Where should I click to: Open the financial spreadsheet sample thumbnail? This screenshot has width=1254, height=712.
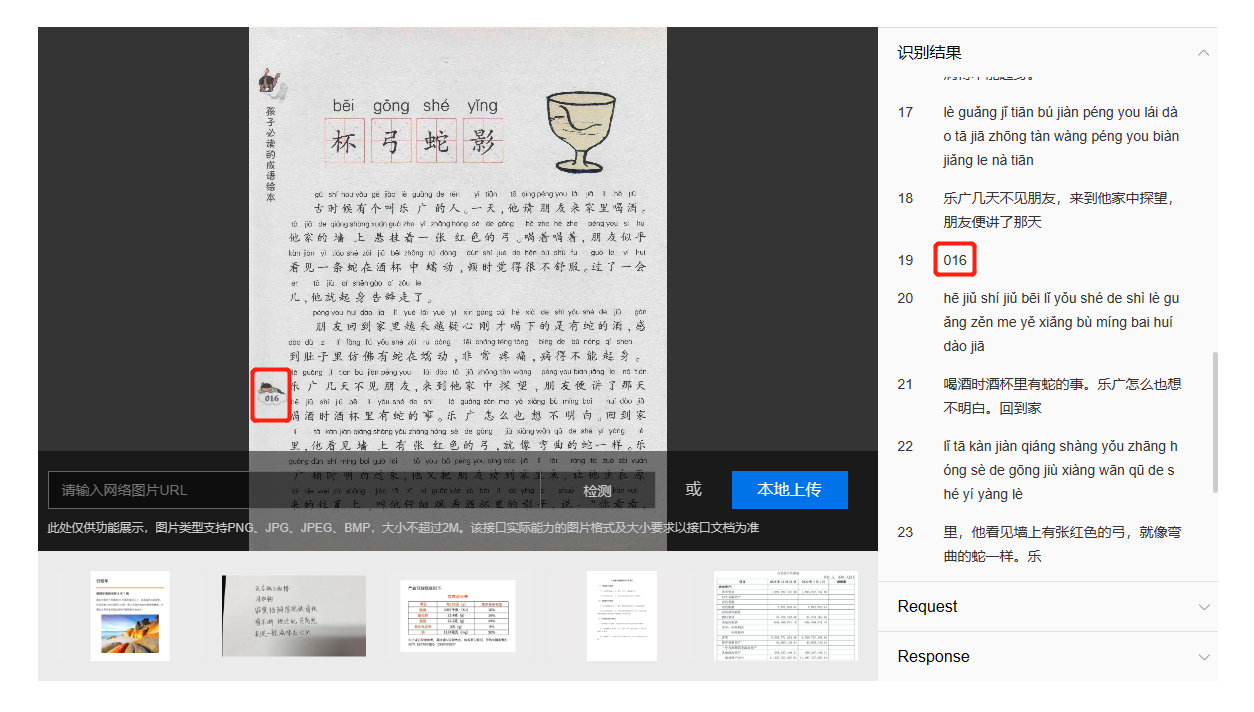[785, 616]
